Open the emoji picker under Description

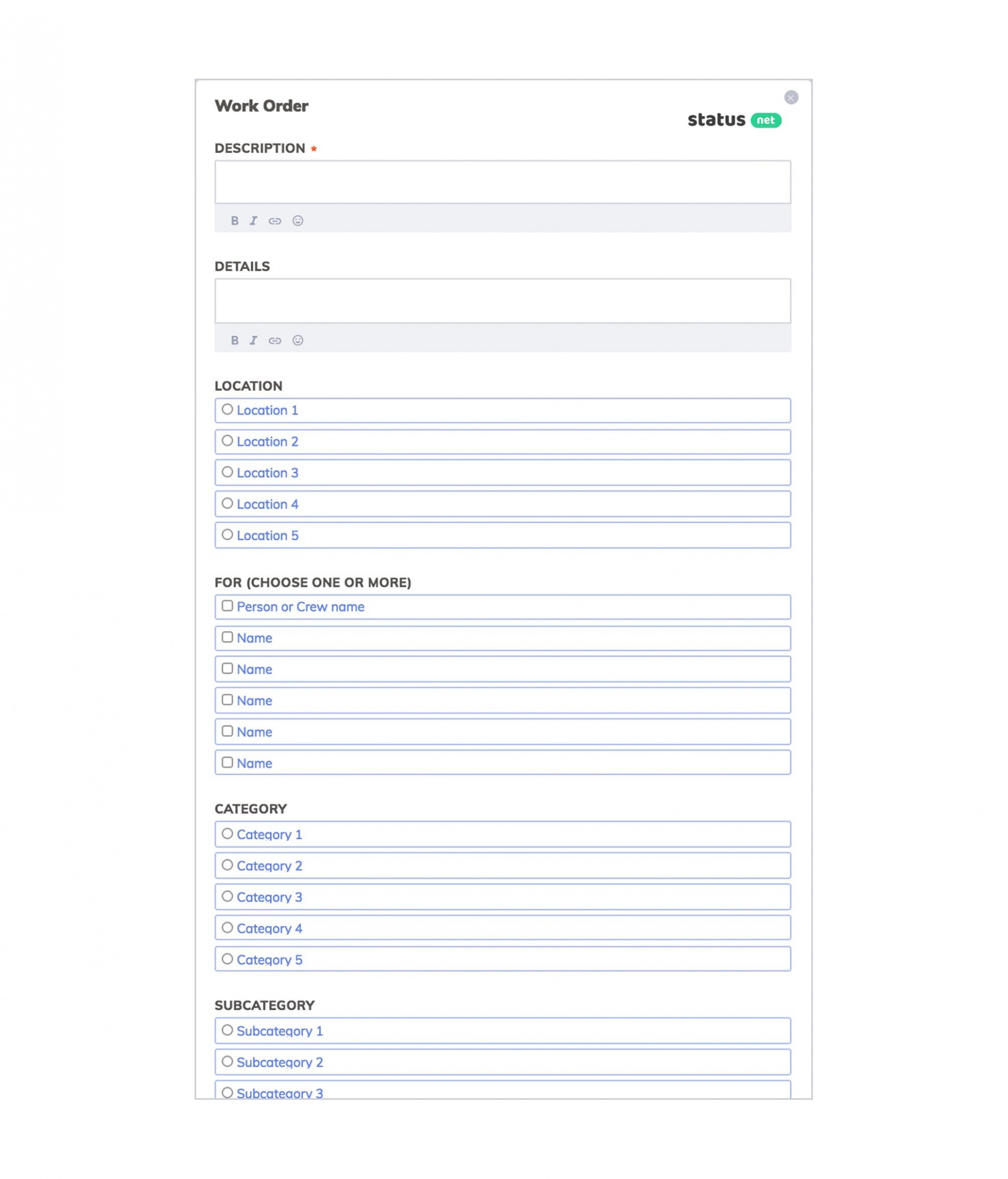coord(298,221)
